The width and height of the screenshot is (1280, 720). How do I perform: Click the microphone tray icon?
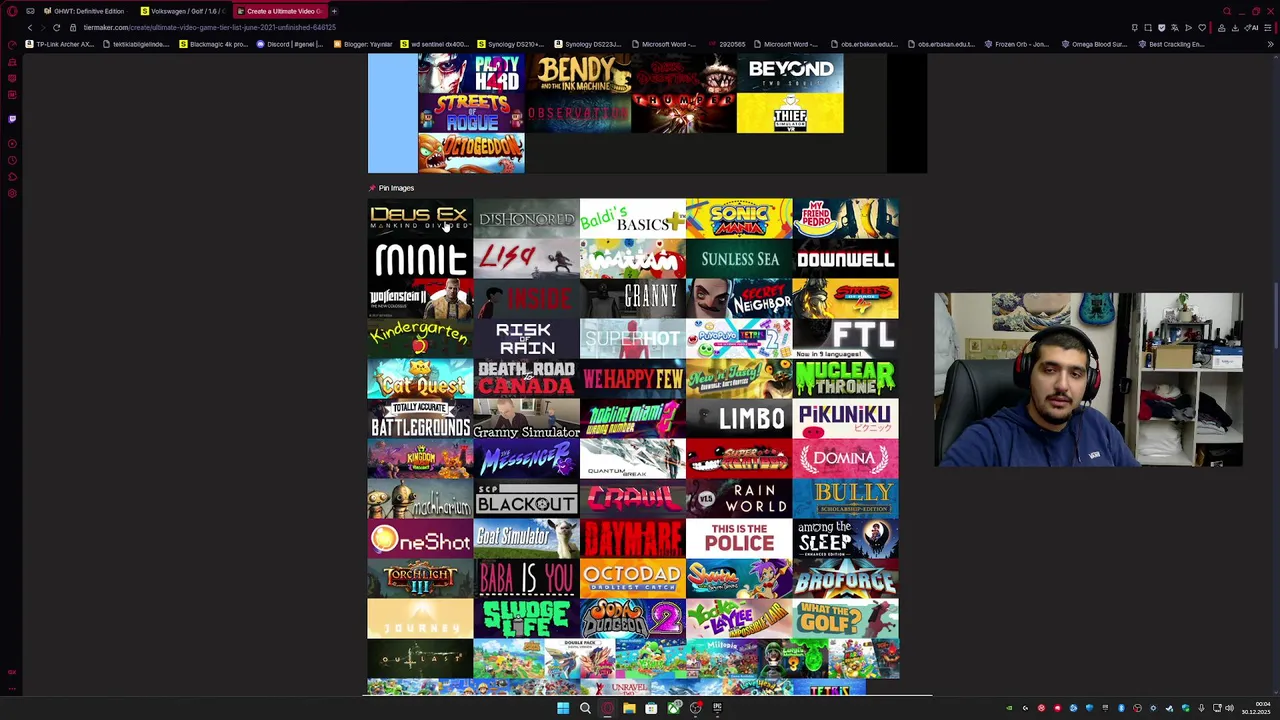click(x=1201, y=708)
